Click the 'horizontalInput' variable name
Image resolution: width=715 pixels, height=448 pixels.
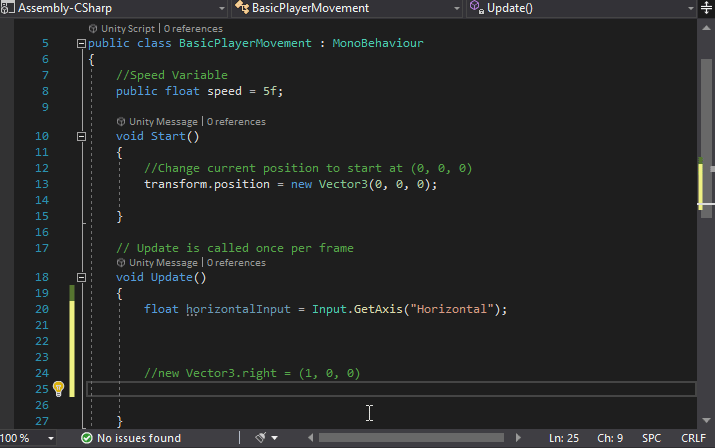pos(238,309)
